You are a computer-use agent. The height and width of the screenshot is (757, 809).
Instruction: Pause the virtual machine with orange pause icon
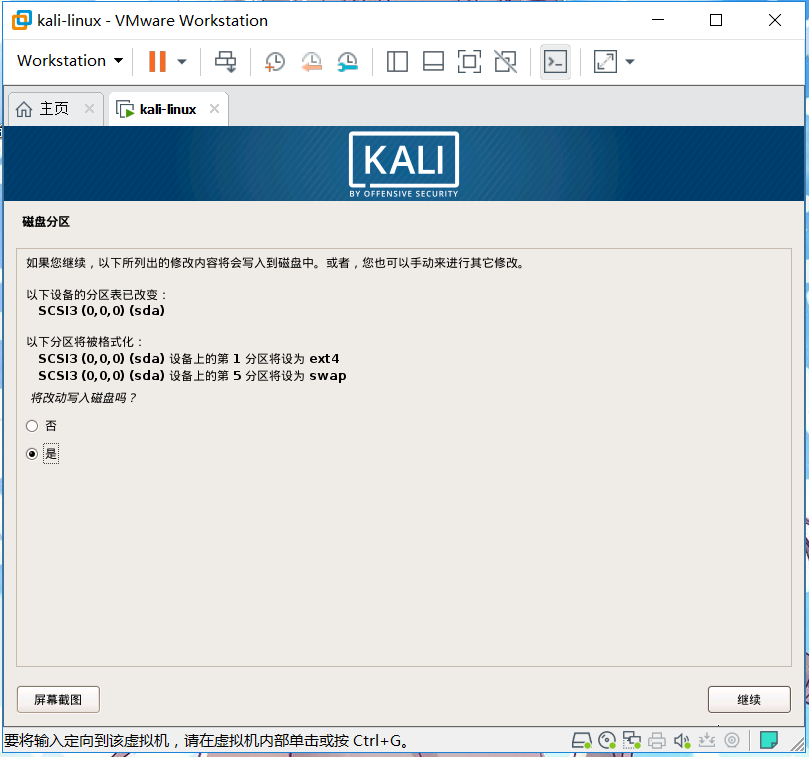tap(157, 61)
